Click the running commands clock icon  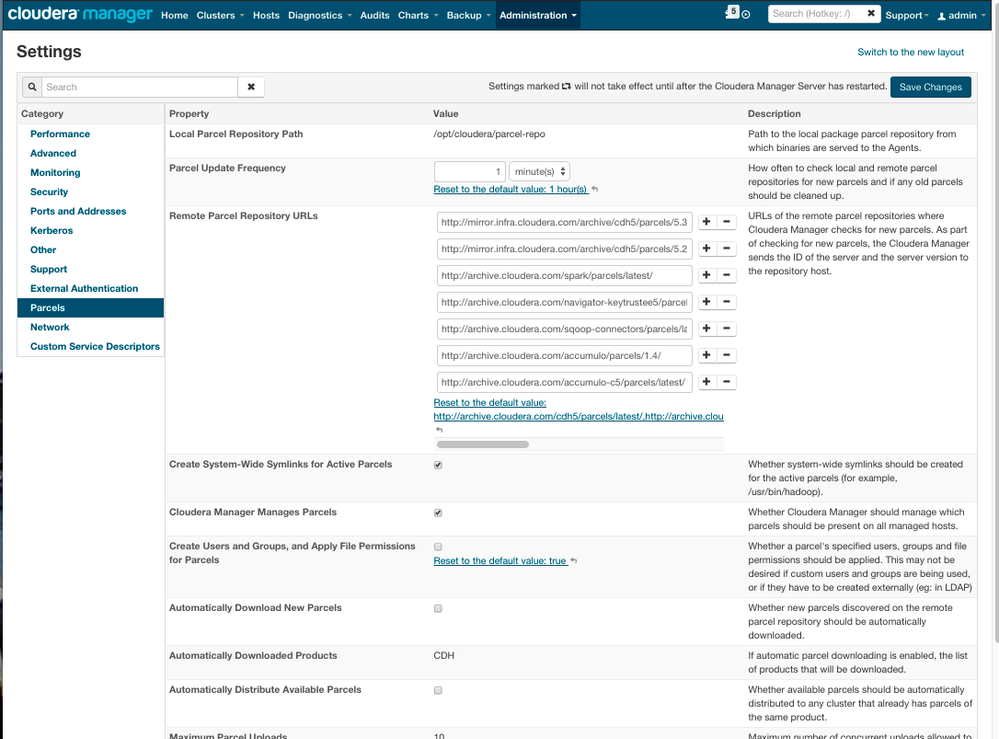(x=746, y=15)
